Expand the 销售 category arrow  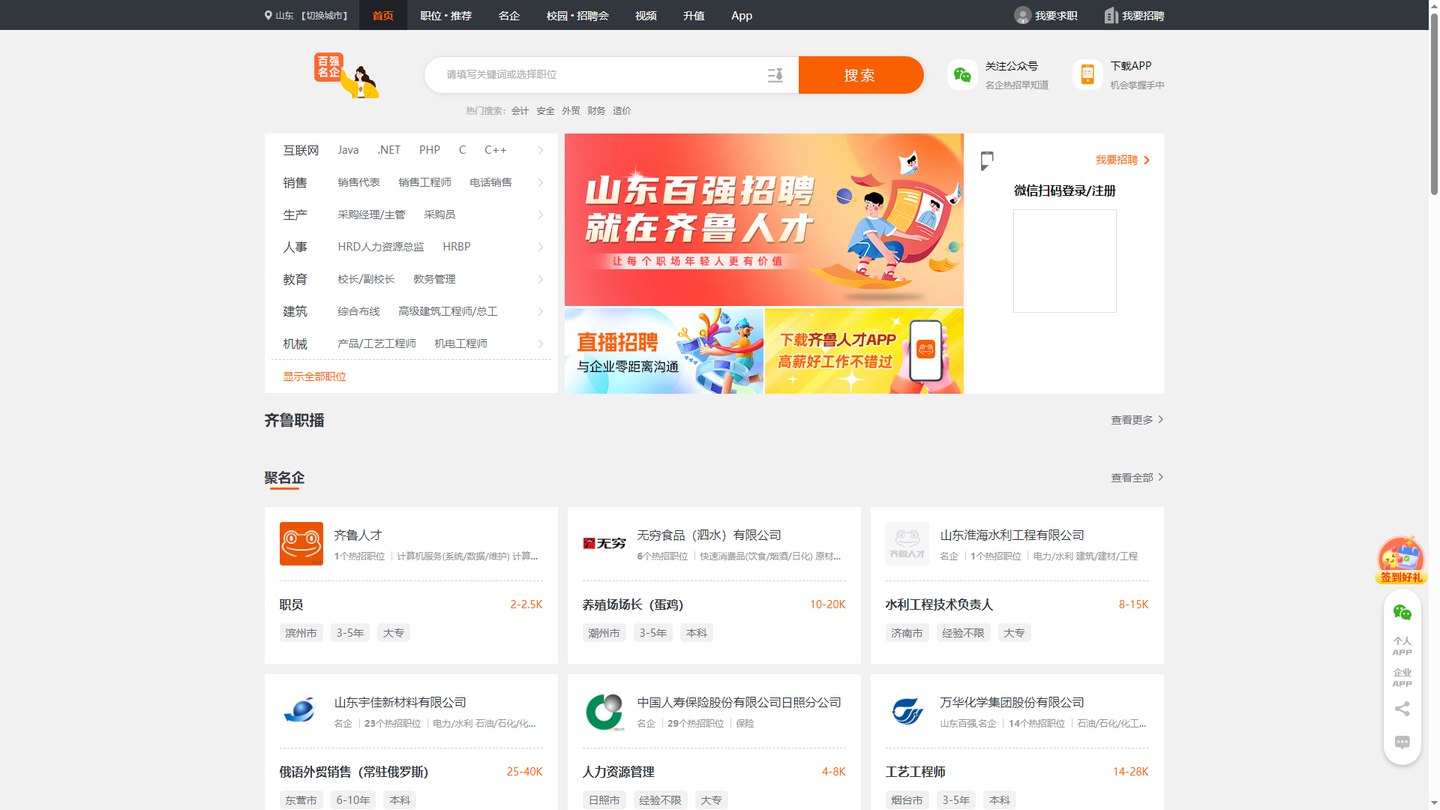pyautogui.click(x=540, y=183)
